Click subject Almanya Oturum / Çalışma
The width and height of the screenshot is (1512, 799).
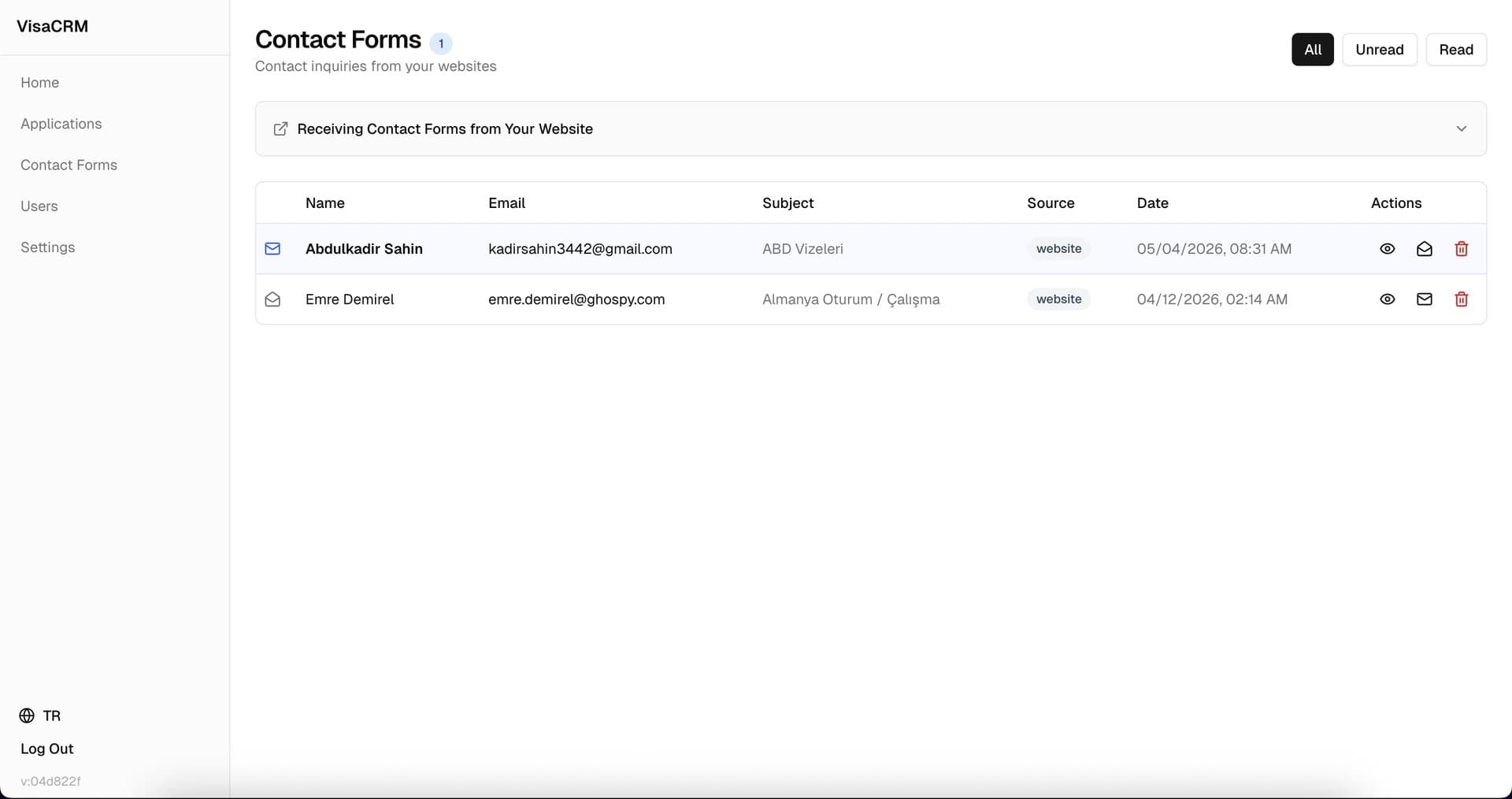pos(851,299)
